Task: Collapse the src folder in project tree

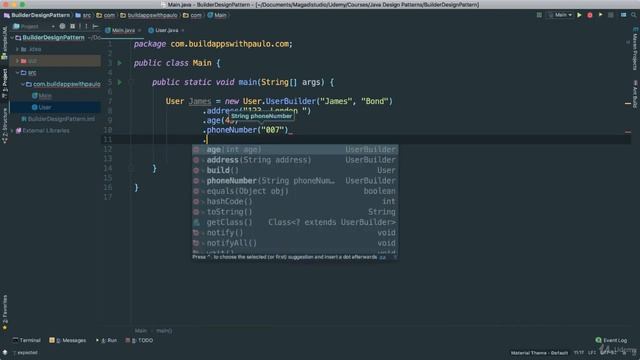Action: tap(18, 73)
